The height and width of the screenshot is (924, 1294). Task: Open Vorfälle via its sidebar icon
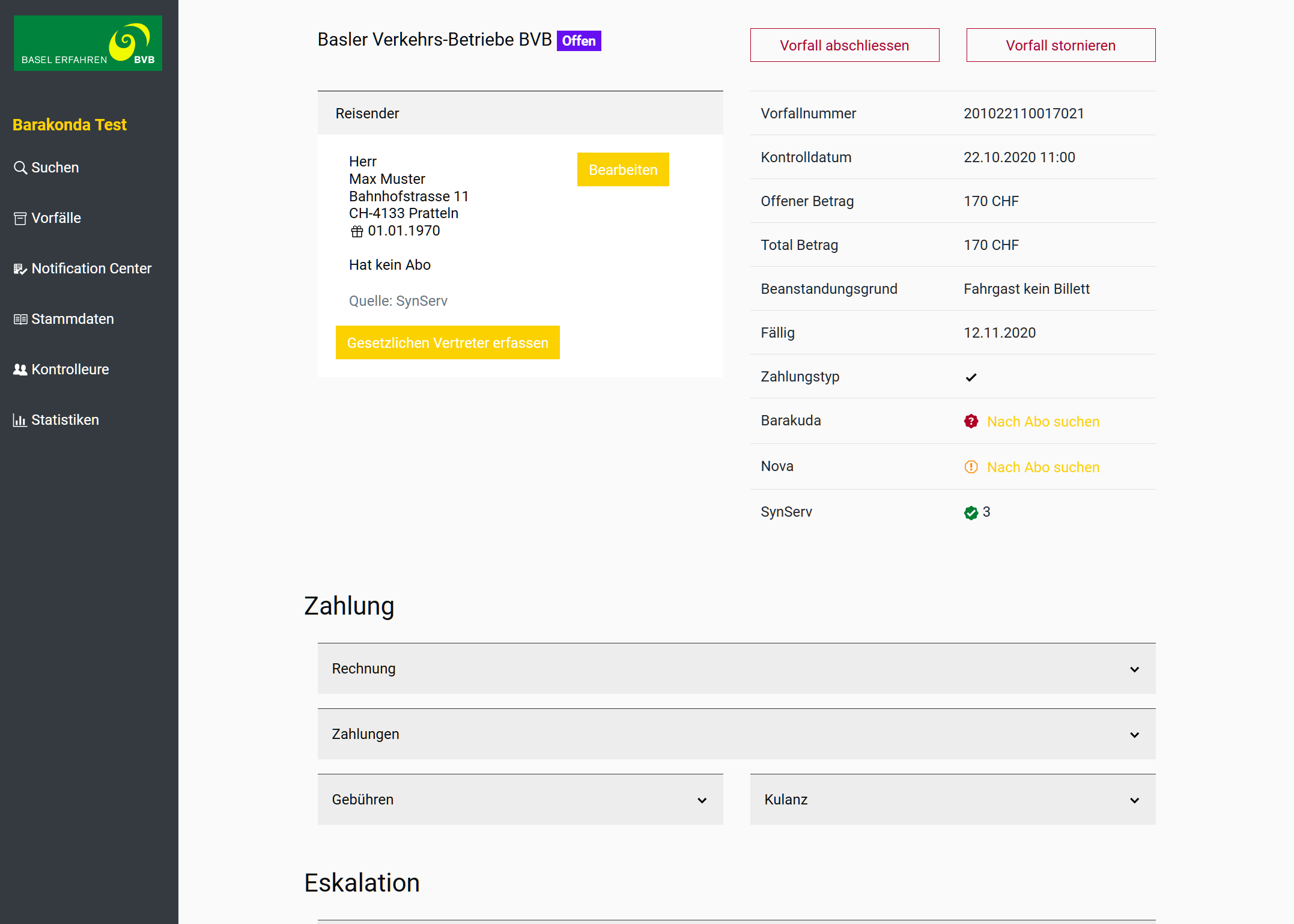(20, 218)
